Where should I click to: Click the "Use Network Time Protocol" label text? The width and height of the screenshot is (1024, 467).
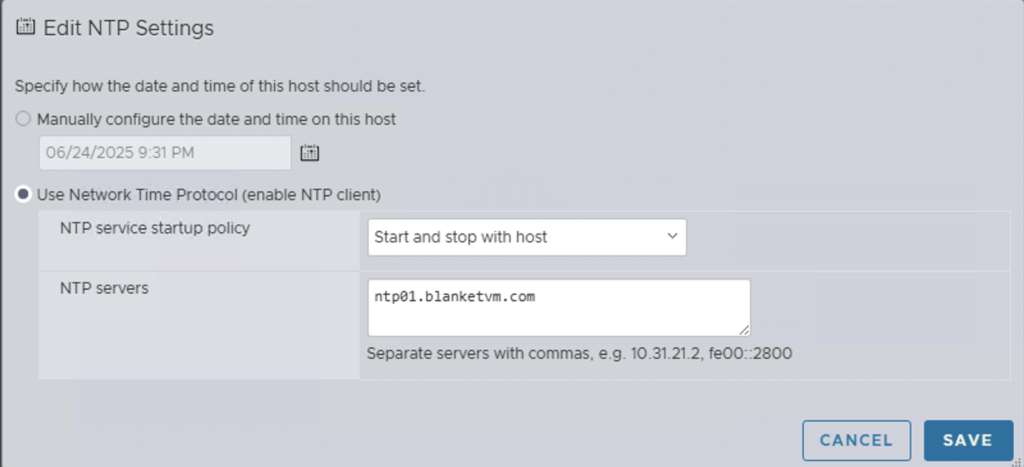(x=208, y=194)
